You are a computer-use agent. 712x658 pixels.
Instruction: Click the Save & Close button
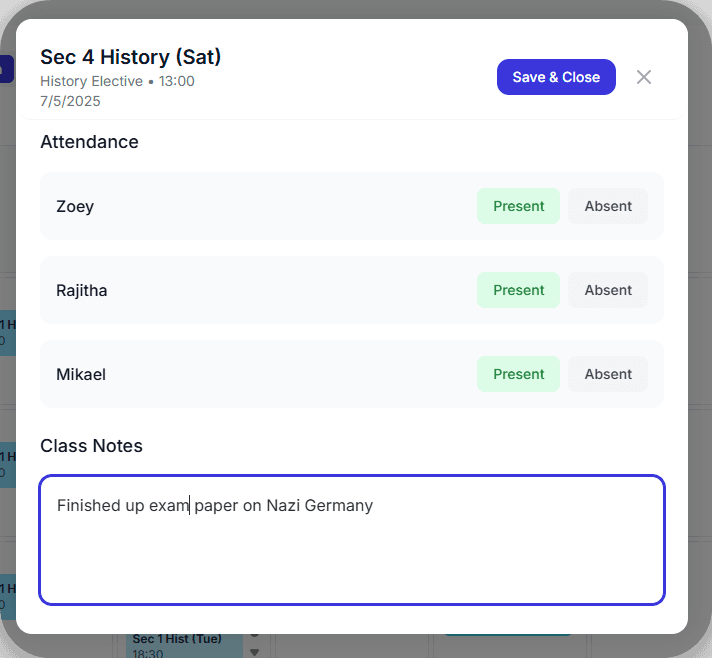pos(556,77)
